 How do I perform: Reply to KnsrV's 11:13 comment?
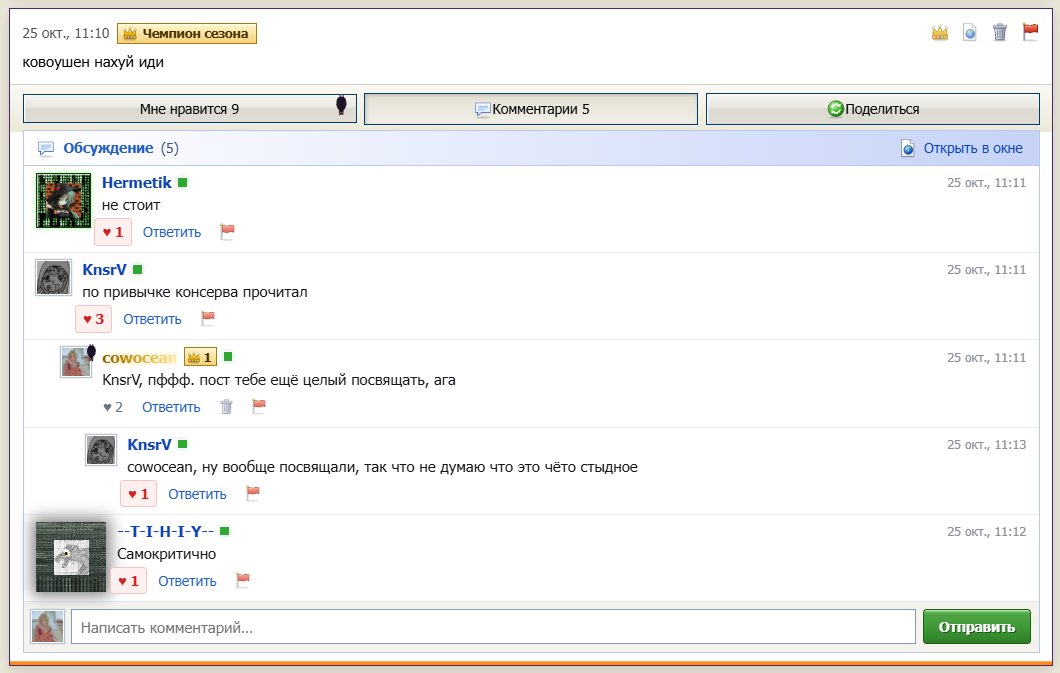[197, 495]
